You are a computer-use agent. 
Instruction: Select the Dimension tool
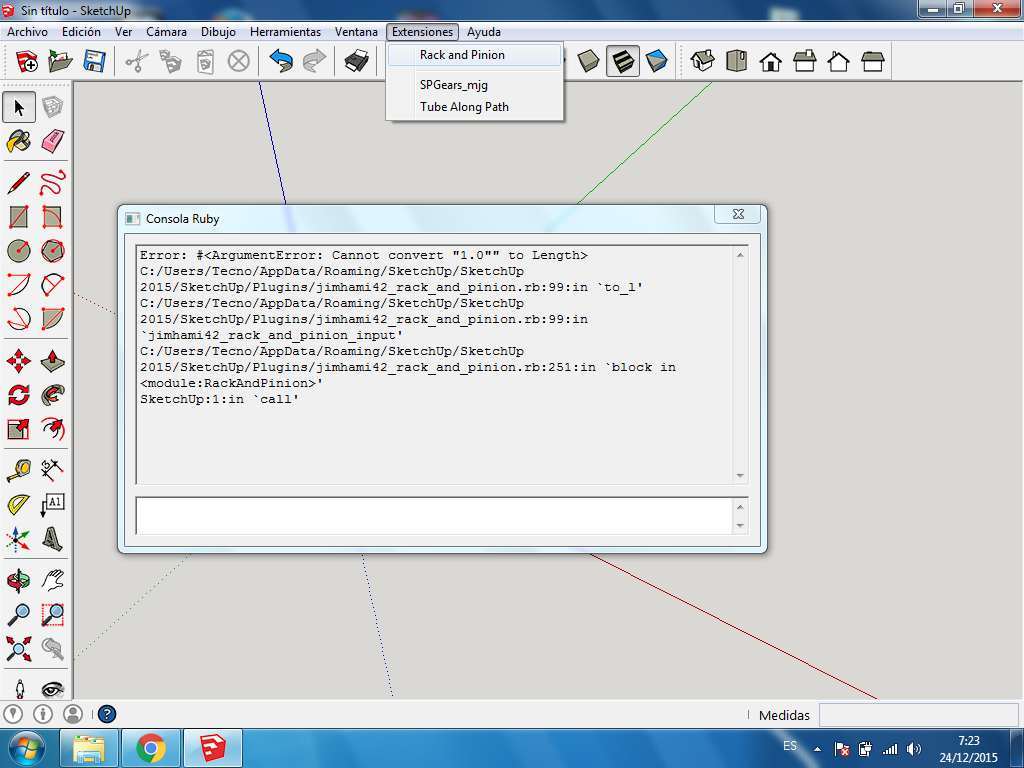coord(52,470)
